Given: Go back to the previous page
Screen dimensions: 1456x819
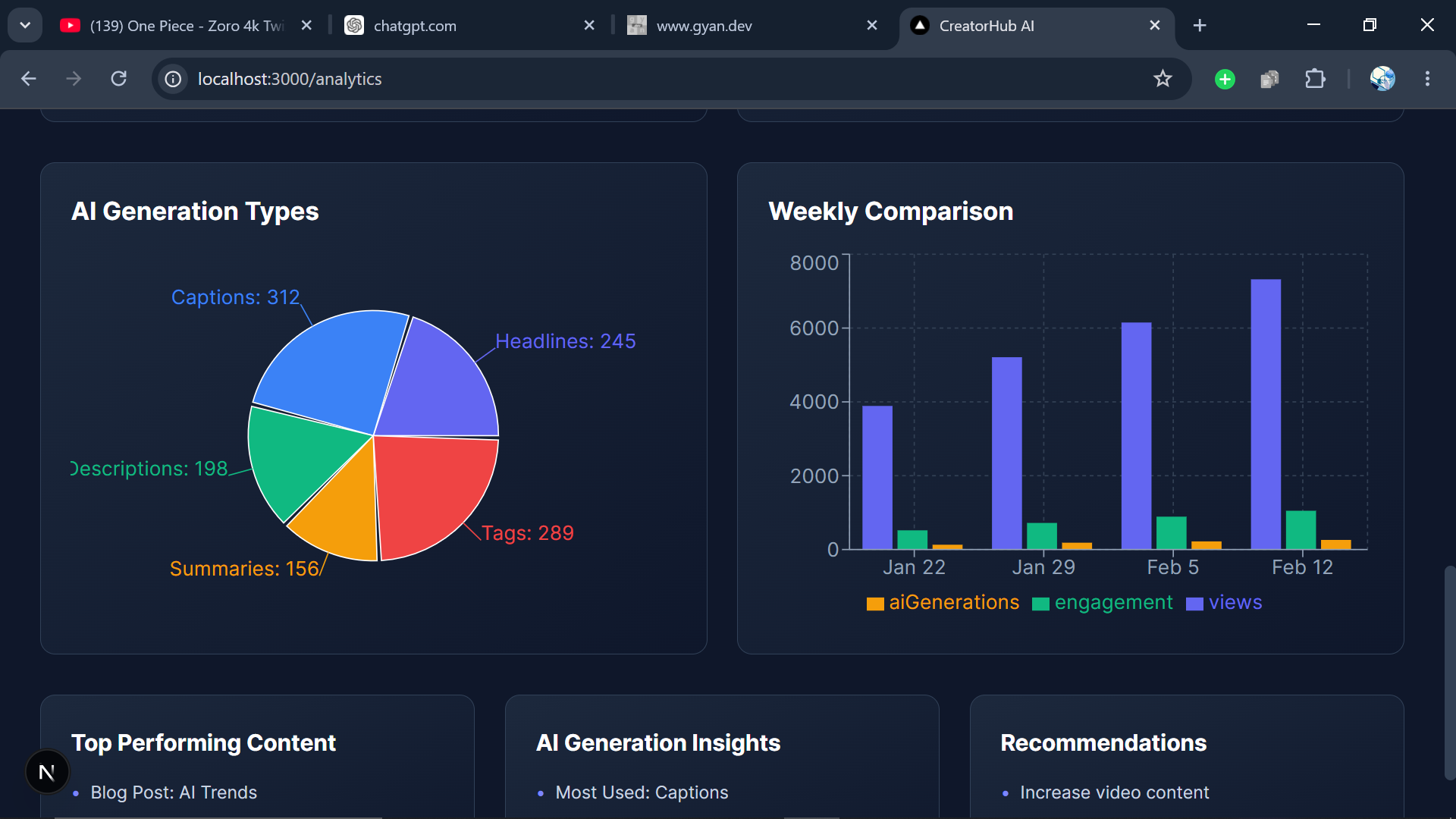Looking at the screenshot, I should pos(29,79).
